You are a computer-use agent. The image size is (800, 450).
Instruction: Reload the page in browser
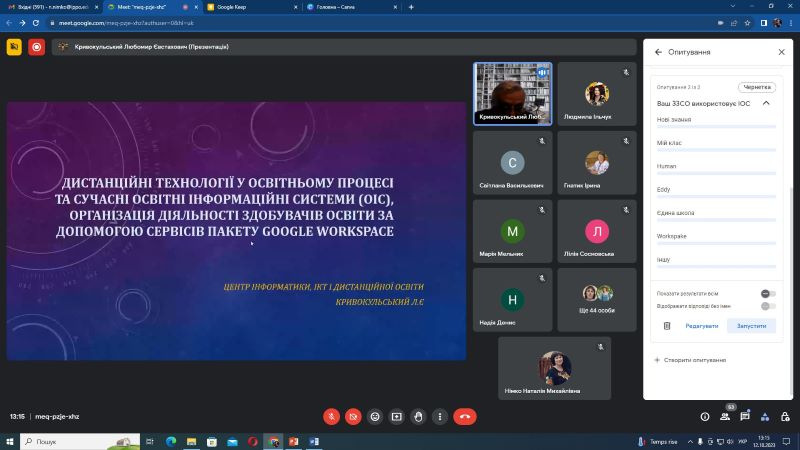[x=36, y=23]
